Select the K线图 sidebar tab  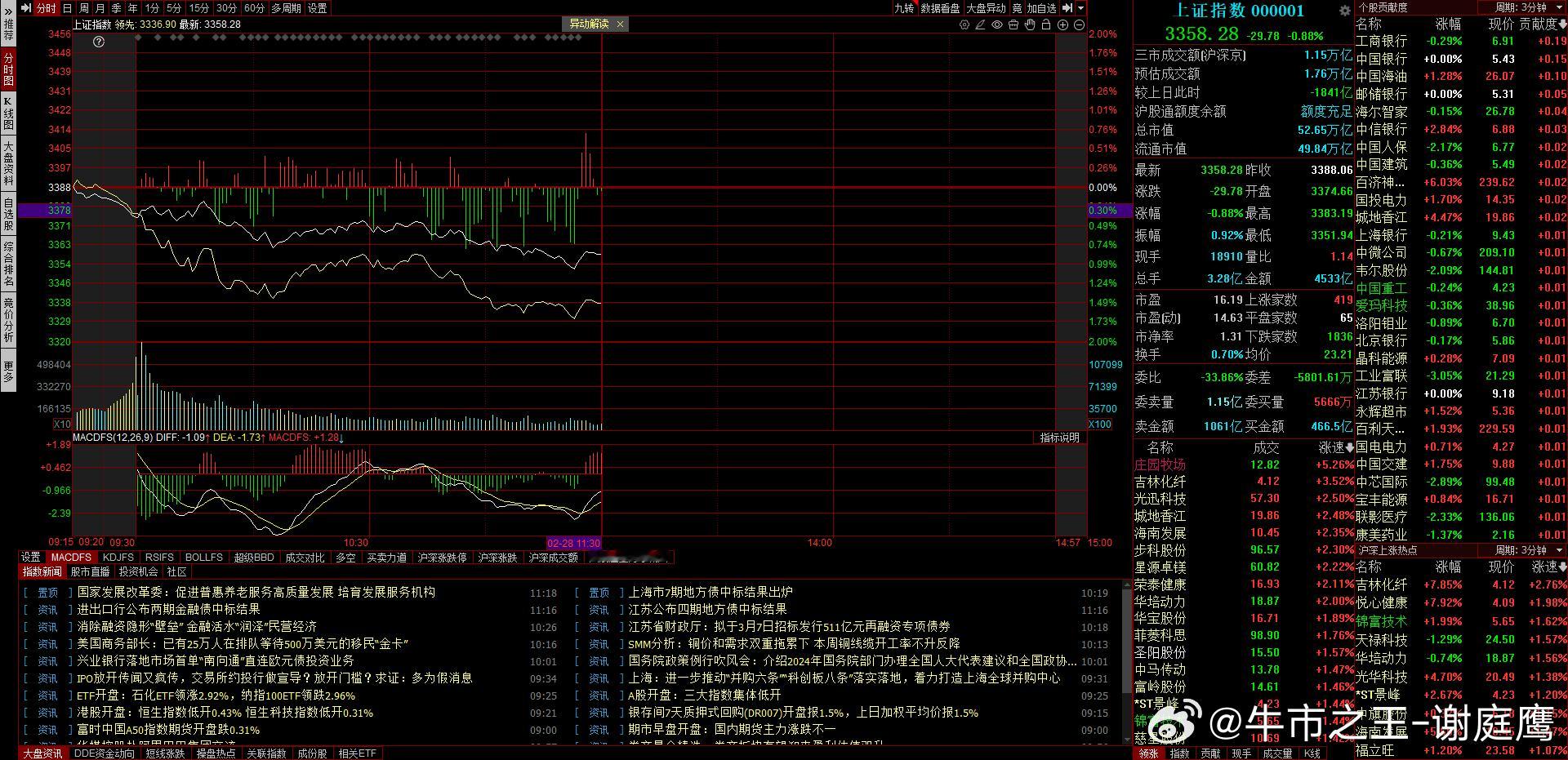point(8,113)
